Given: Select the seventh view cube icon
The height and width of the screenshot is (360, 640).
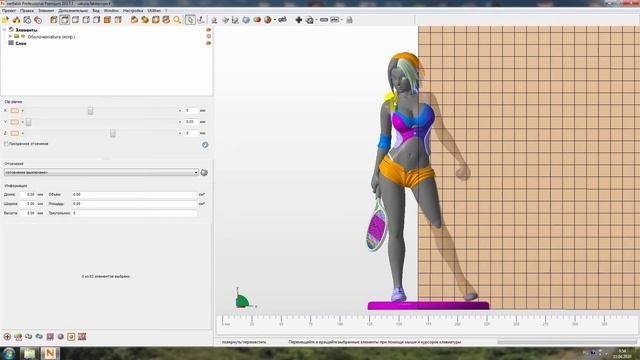Looking at the screenshot, I should [x=118, y=20].
